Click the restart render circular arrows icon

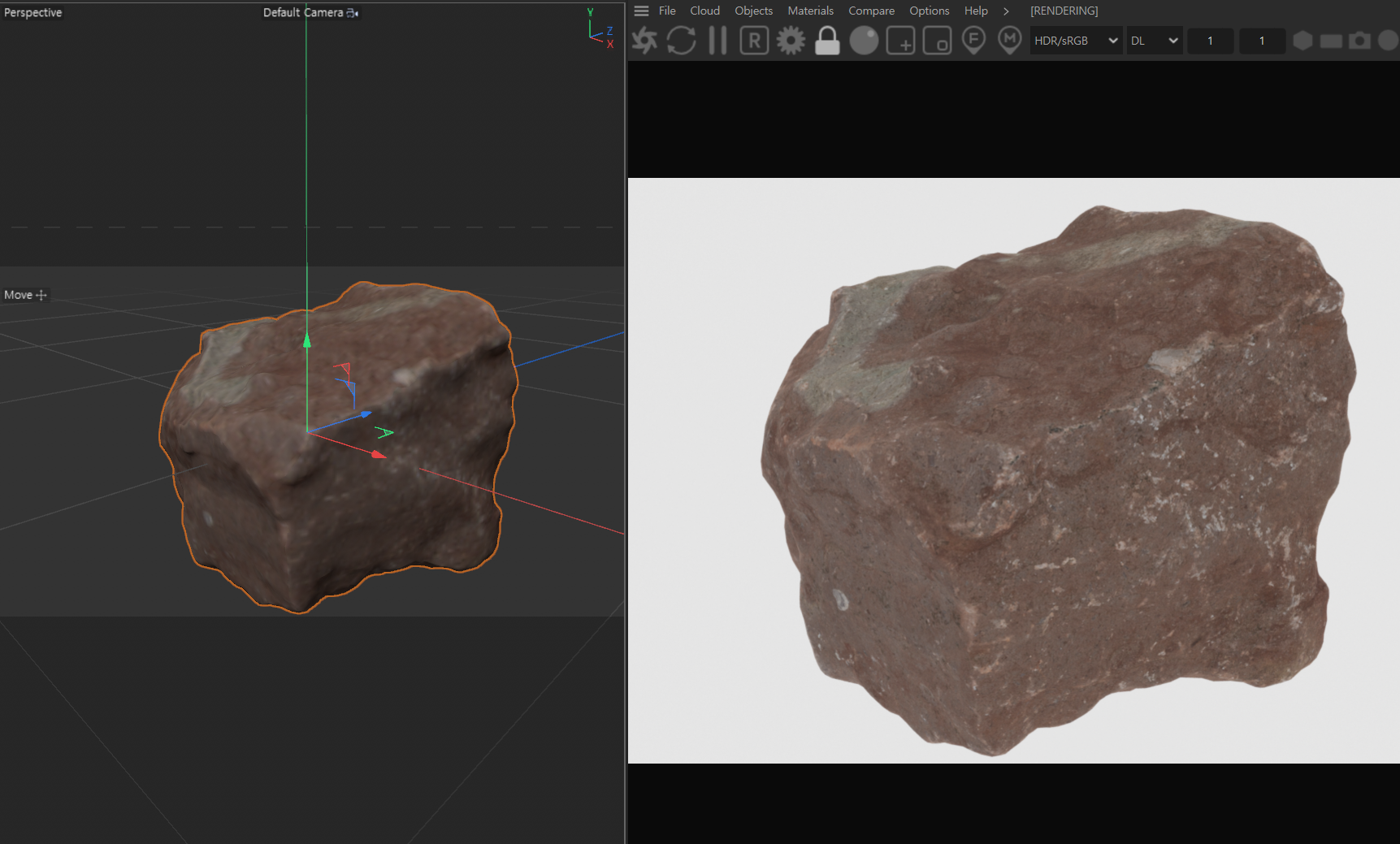[x=681, y=40]
